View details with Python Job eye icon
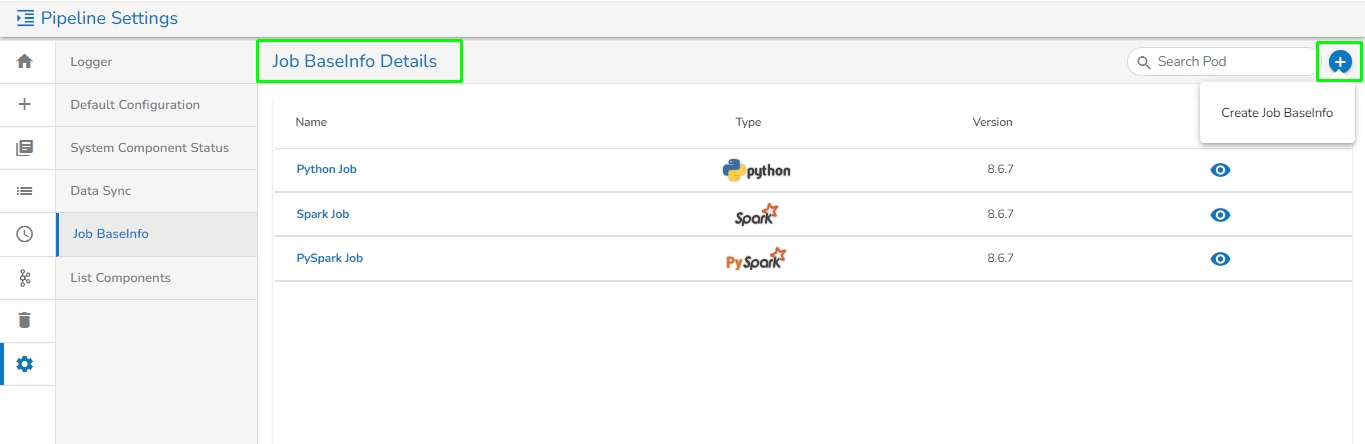The width and height of the screenshot is (1365, 444). pos(1220,170)
